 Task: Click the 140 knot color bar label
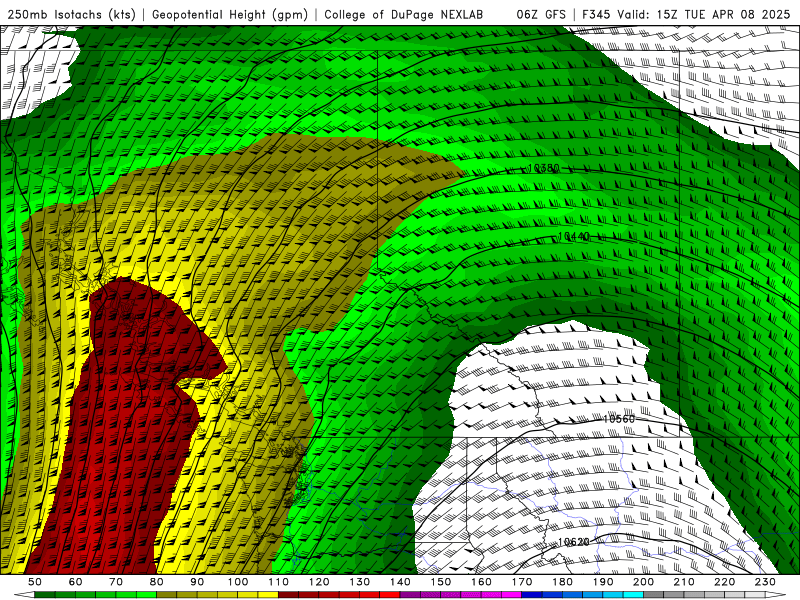pos(400,582)
